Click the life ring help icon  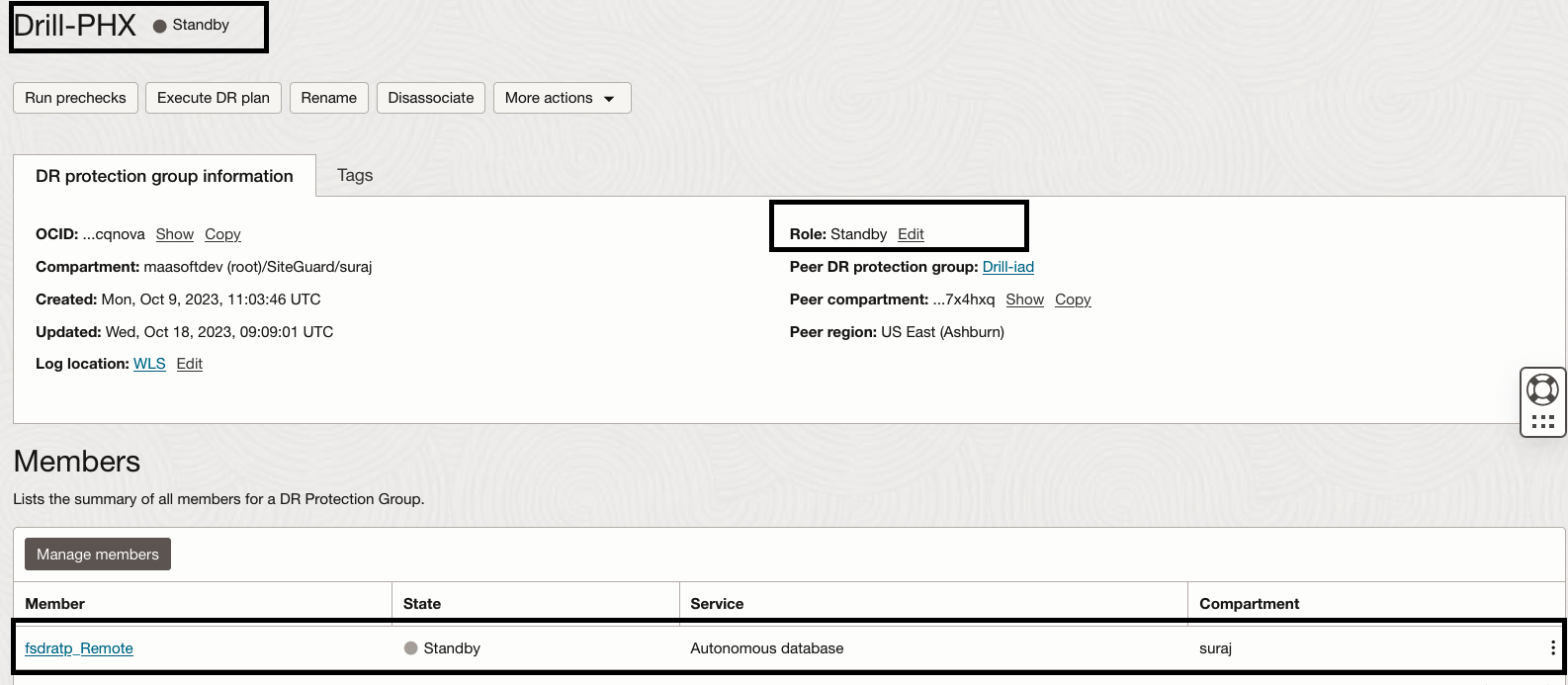tap(1542, 388)
